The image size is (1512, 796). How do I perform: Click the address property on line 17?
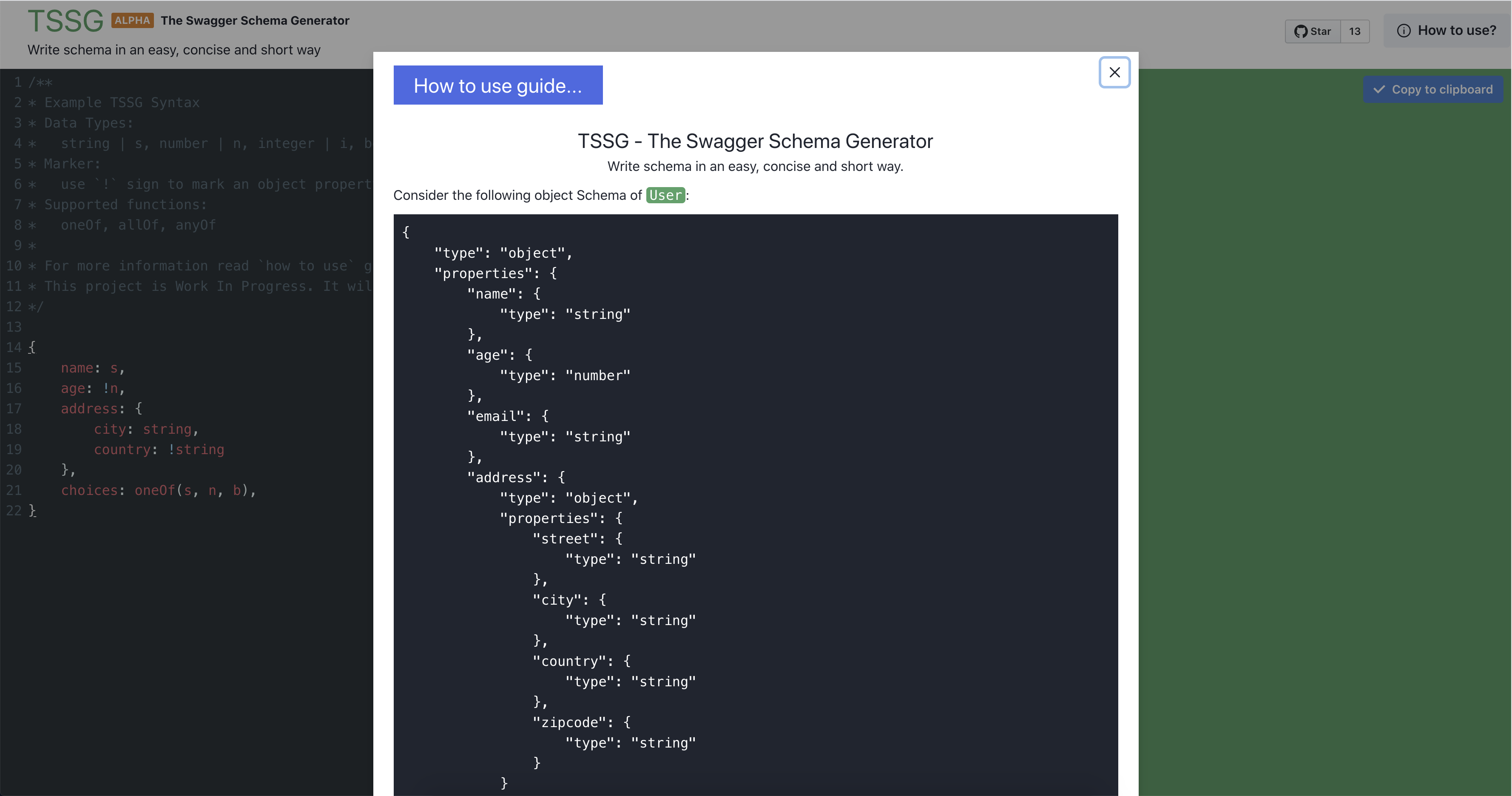pos(90,409)
